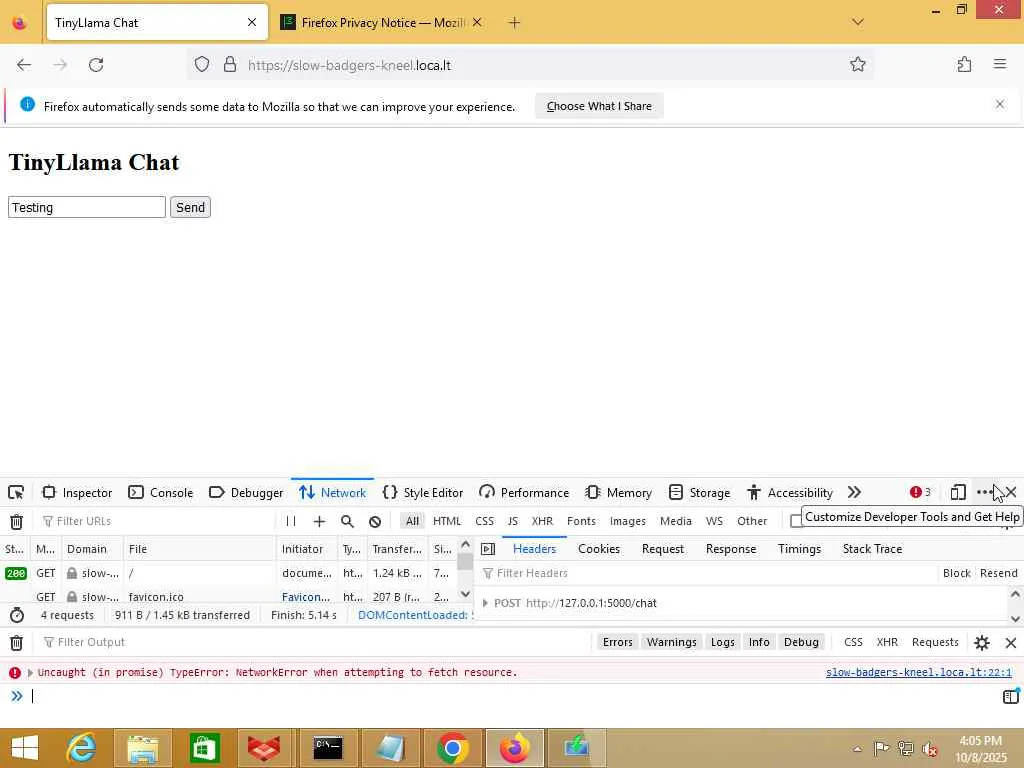Image resolution: width=1024 pixels, height=768 pixels.
Task: Filter requests by WS
Action: (x=714, y=521)
